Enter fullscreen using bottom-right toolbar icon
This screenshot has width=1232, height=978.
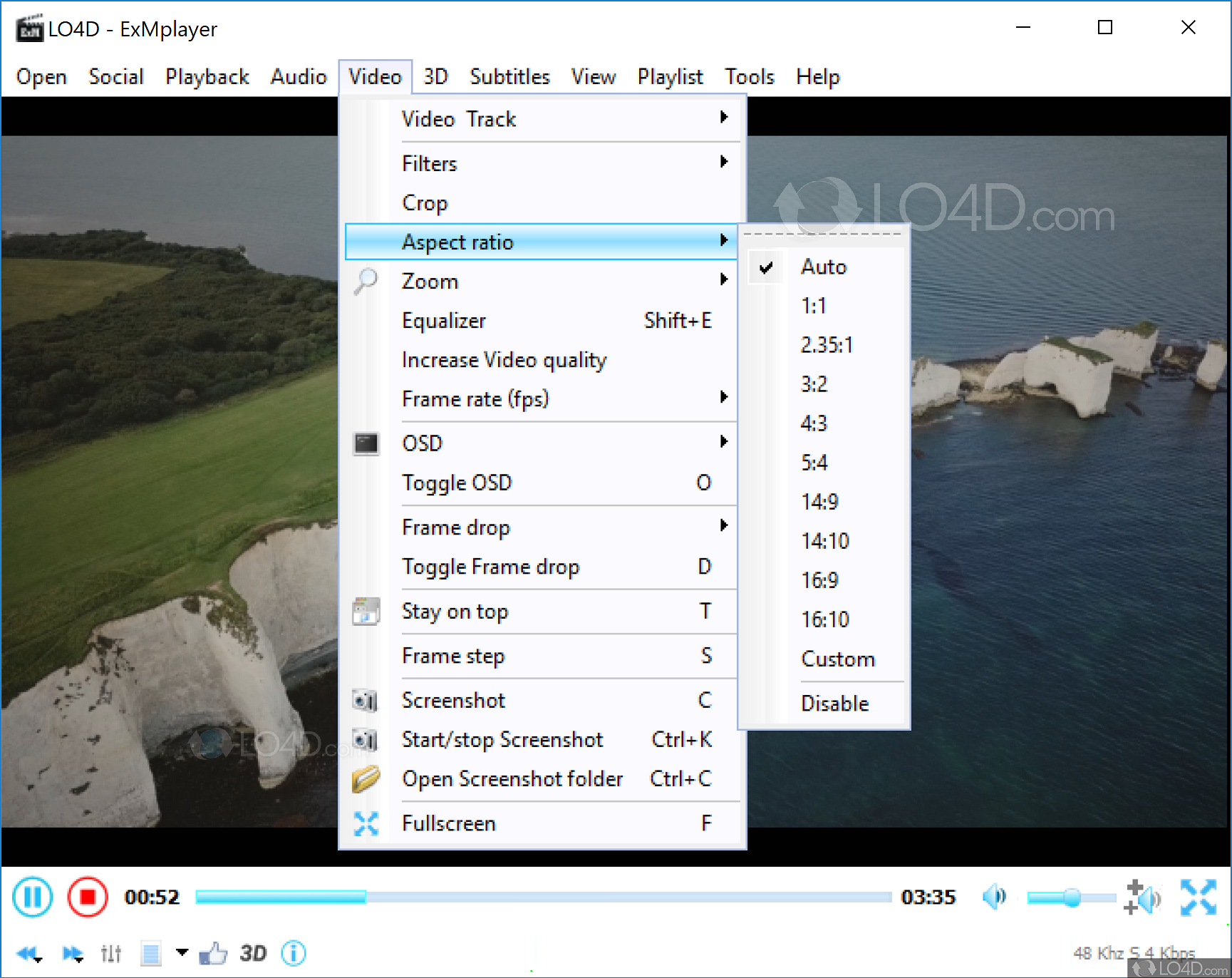(1198, 897)
